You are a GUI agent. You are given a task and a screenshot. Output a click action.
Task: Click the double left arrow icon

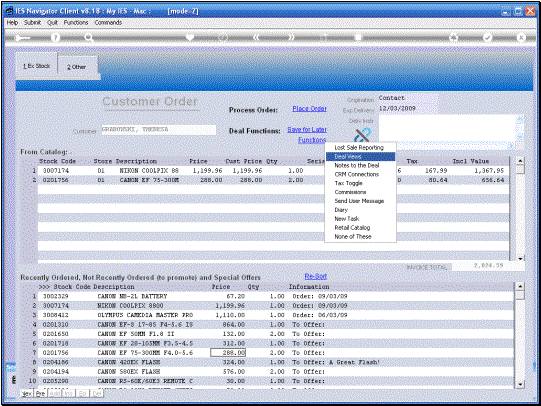[x=256, y=37]
